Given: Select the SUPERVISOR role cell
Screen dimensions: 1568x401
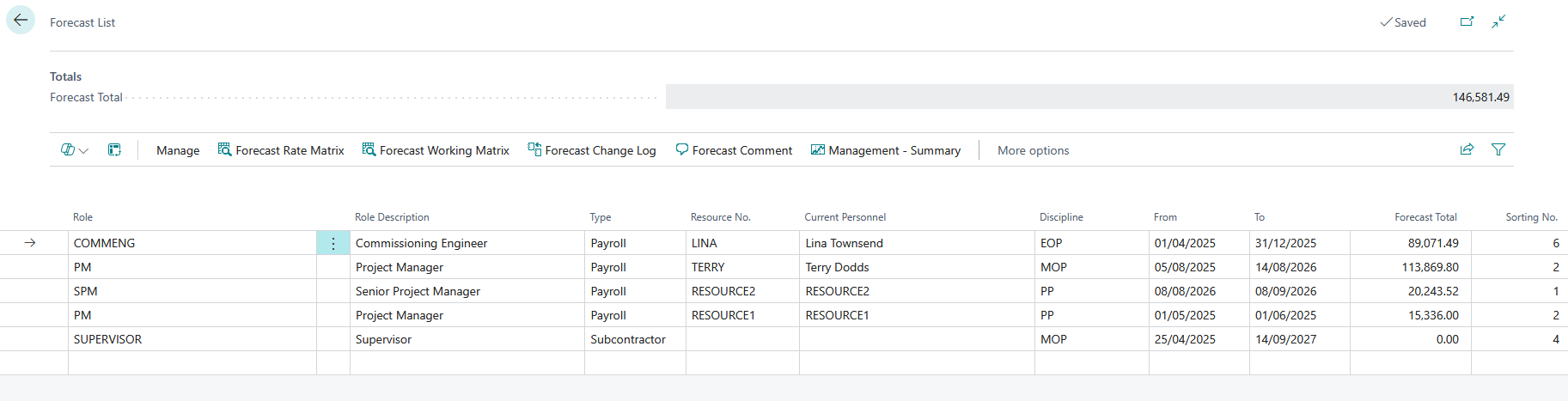Looking at the screenshot, I should coord(107,339).
